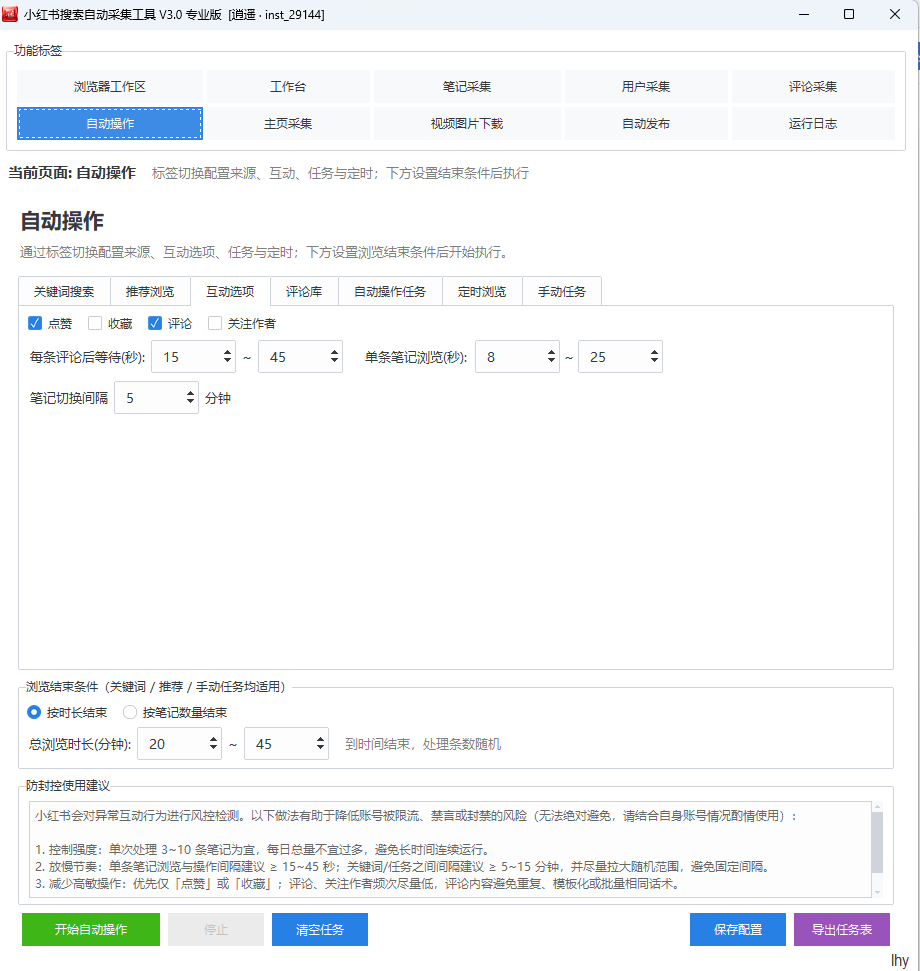This screenshot has height=971, width=920.
Task: Increase the 每条评论后等待 minimum value 15
Action: pyautogui.click(x=227, y=352)
